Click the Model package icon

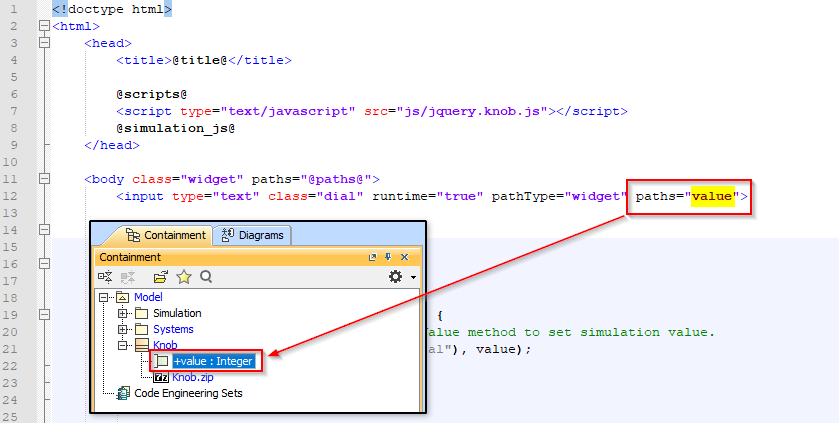pyautogui.click(x=123, y=297)
